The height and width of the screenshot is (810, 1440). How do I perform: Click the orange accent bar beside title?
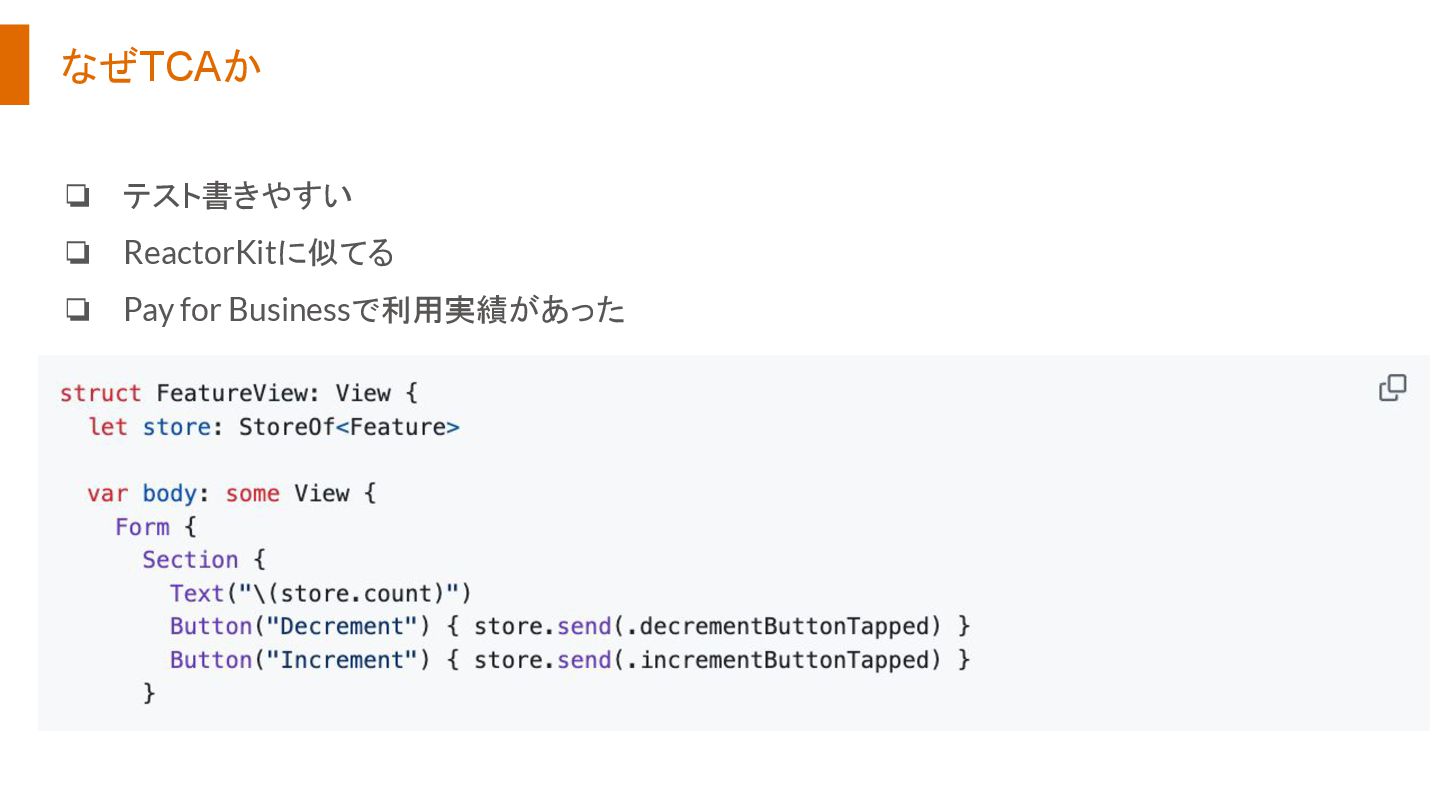[14, 65]
